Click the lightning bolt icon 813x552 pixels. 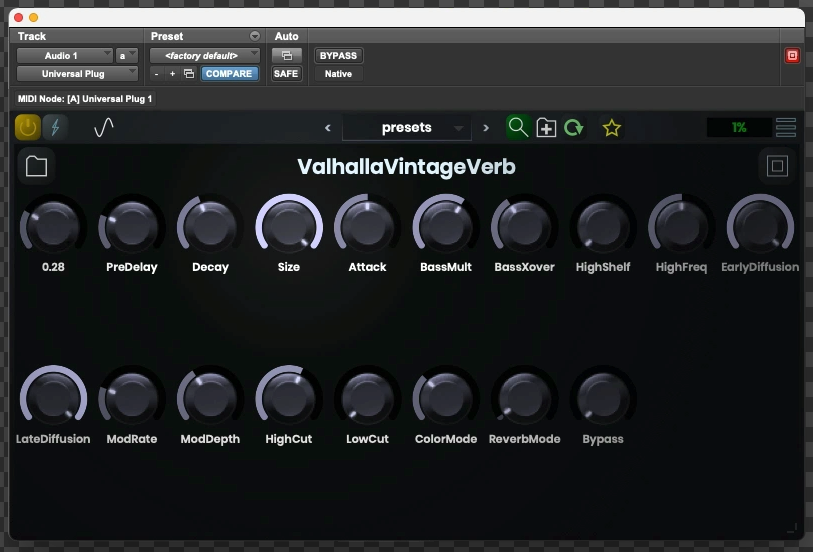(55, 128)
